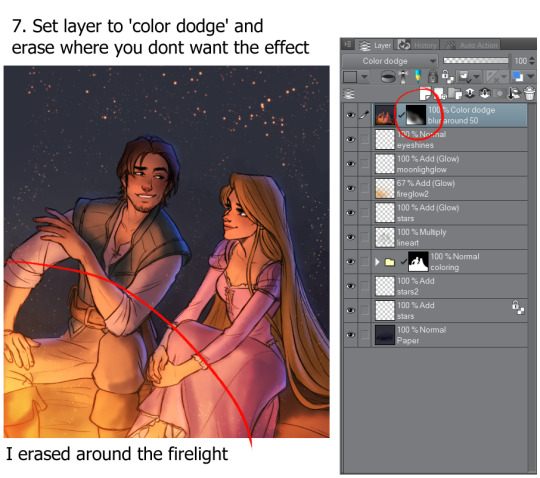Open the ruler showing-area dropdown arrow
Screen dimensions: 540x478
coord(504,76)
